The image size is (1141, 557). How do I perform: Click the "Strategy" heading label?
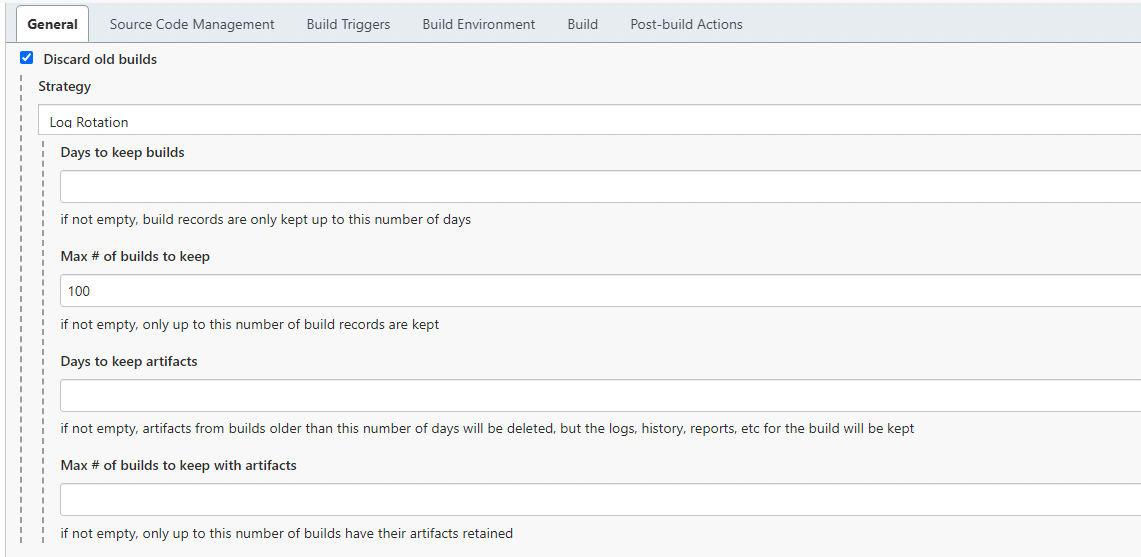point(65,87)
